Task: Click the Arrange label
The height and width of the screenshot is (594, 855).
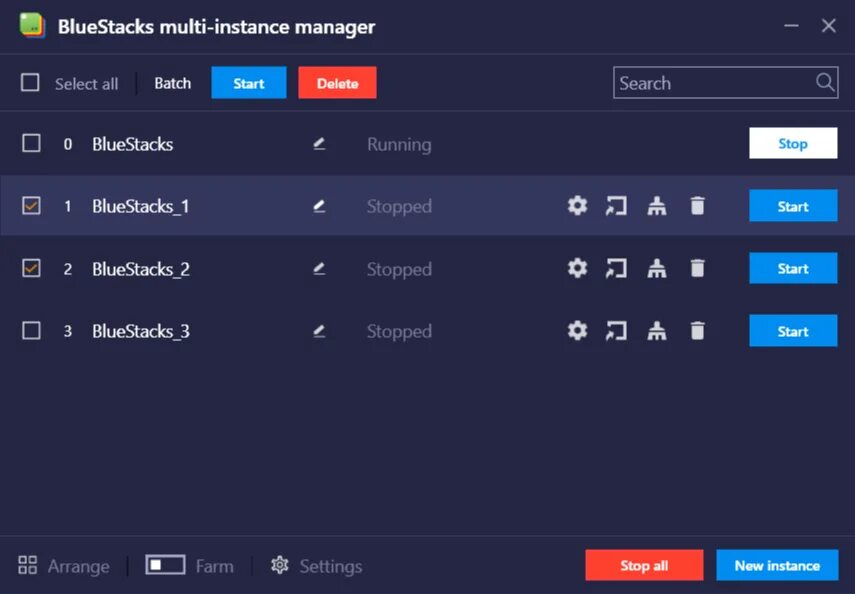Action: (x=79, y=566)
